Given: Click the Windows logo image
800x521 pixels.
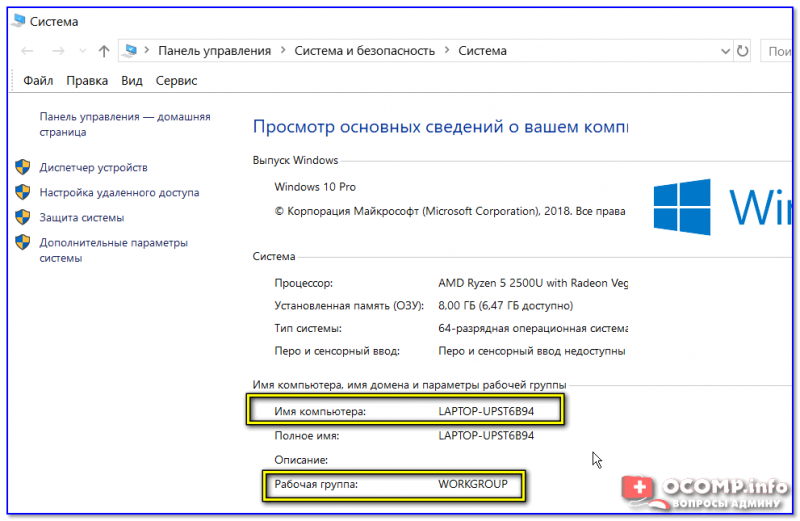Looking at the screenshot, I should 682,207.
